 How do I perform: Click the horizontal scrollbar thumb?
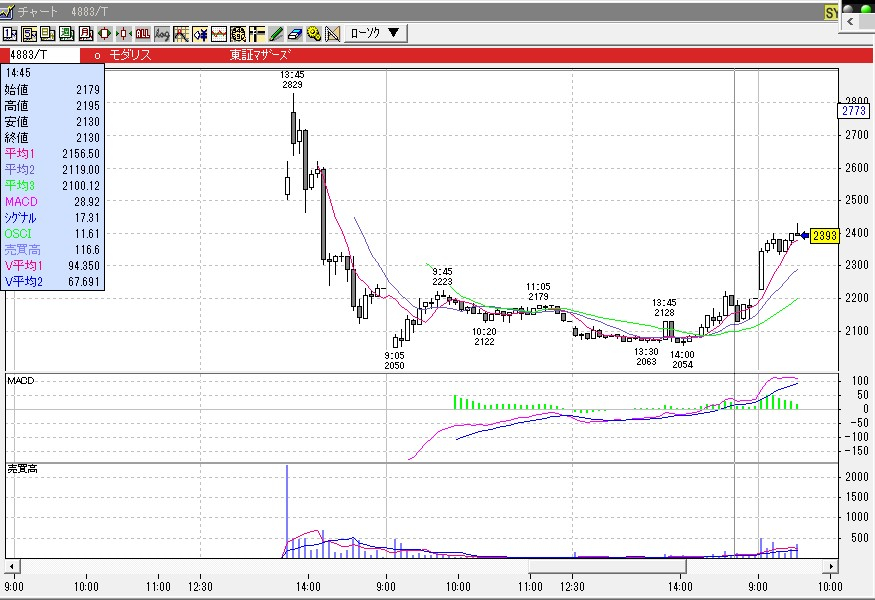[x=607, y=566]
